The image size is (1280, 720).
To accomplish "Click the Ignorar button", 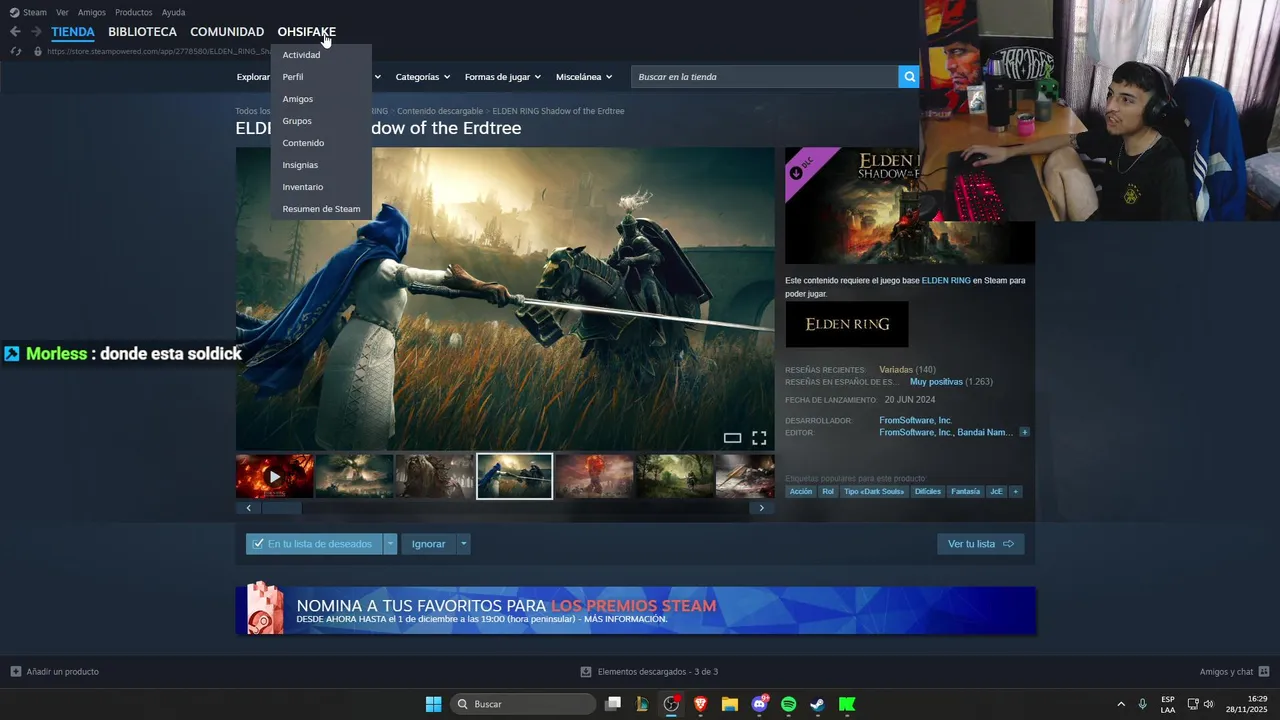I will [428, 544].
